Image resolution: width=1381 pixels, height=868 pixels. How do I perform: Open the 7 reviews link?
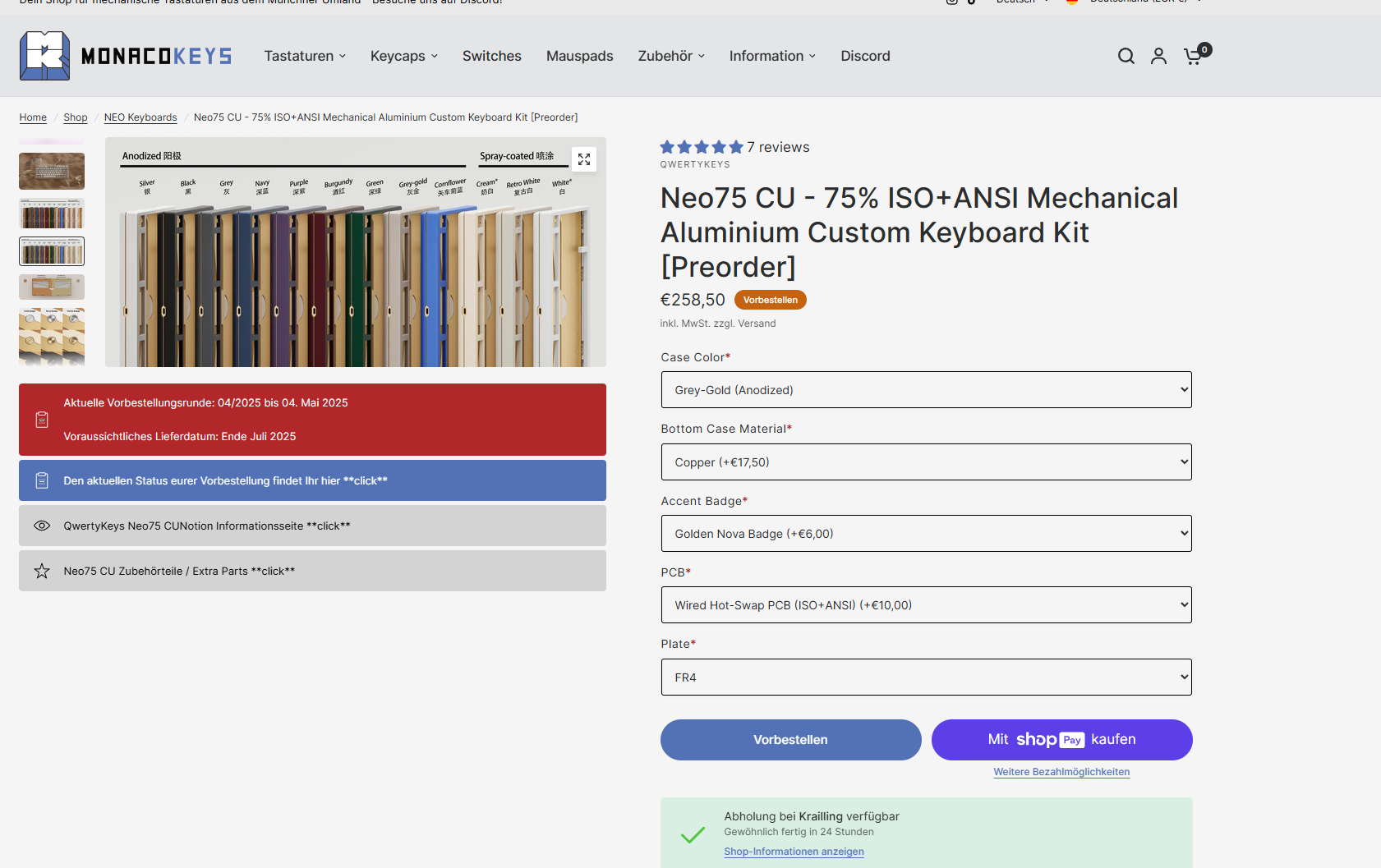pyautogui.click(x=778, y=147)
